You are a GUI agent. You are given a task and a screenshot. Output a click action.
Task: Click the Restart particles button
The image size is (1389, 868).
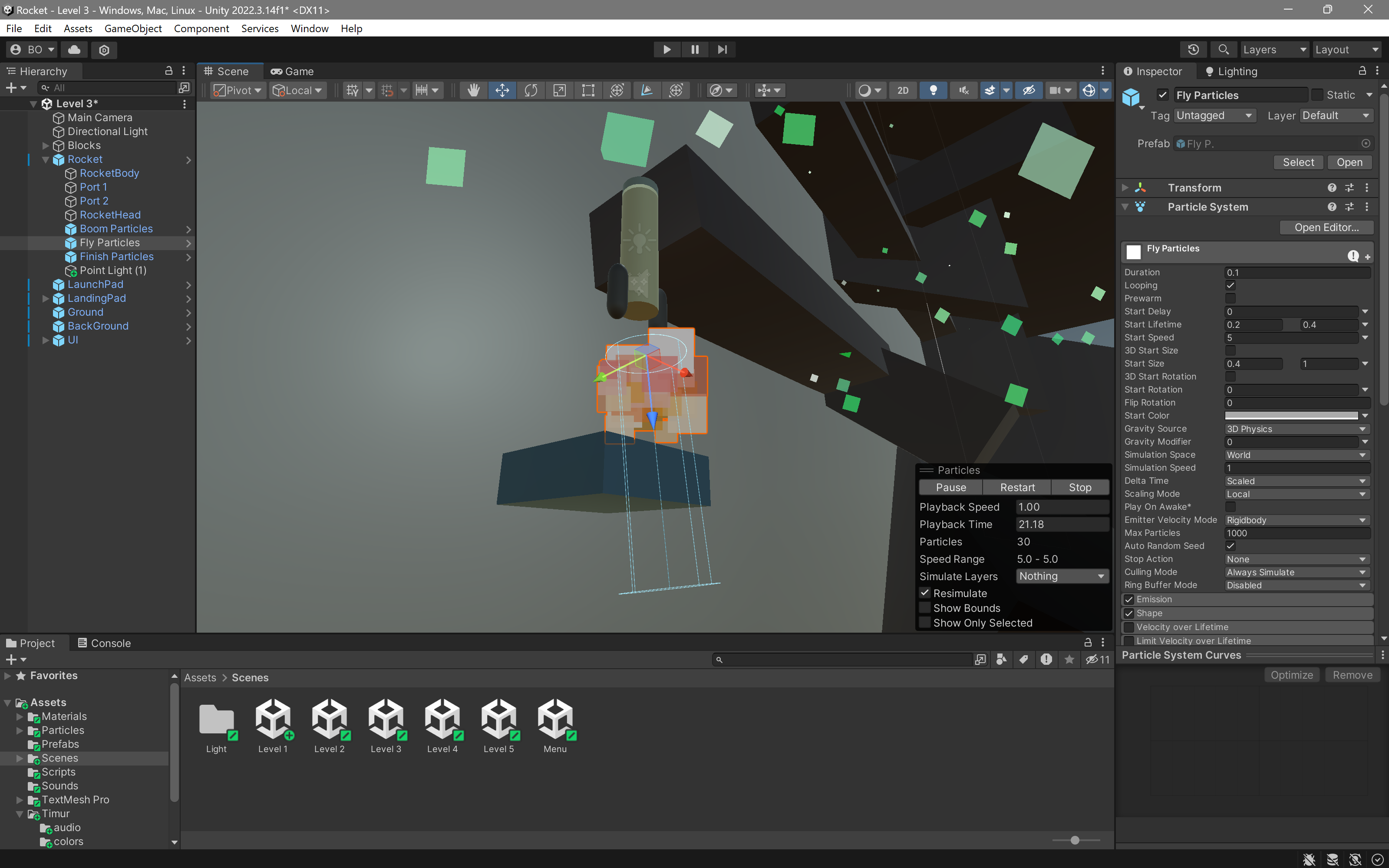pos(1017,487)
